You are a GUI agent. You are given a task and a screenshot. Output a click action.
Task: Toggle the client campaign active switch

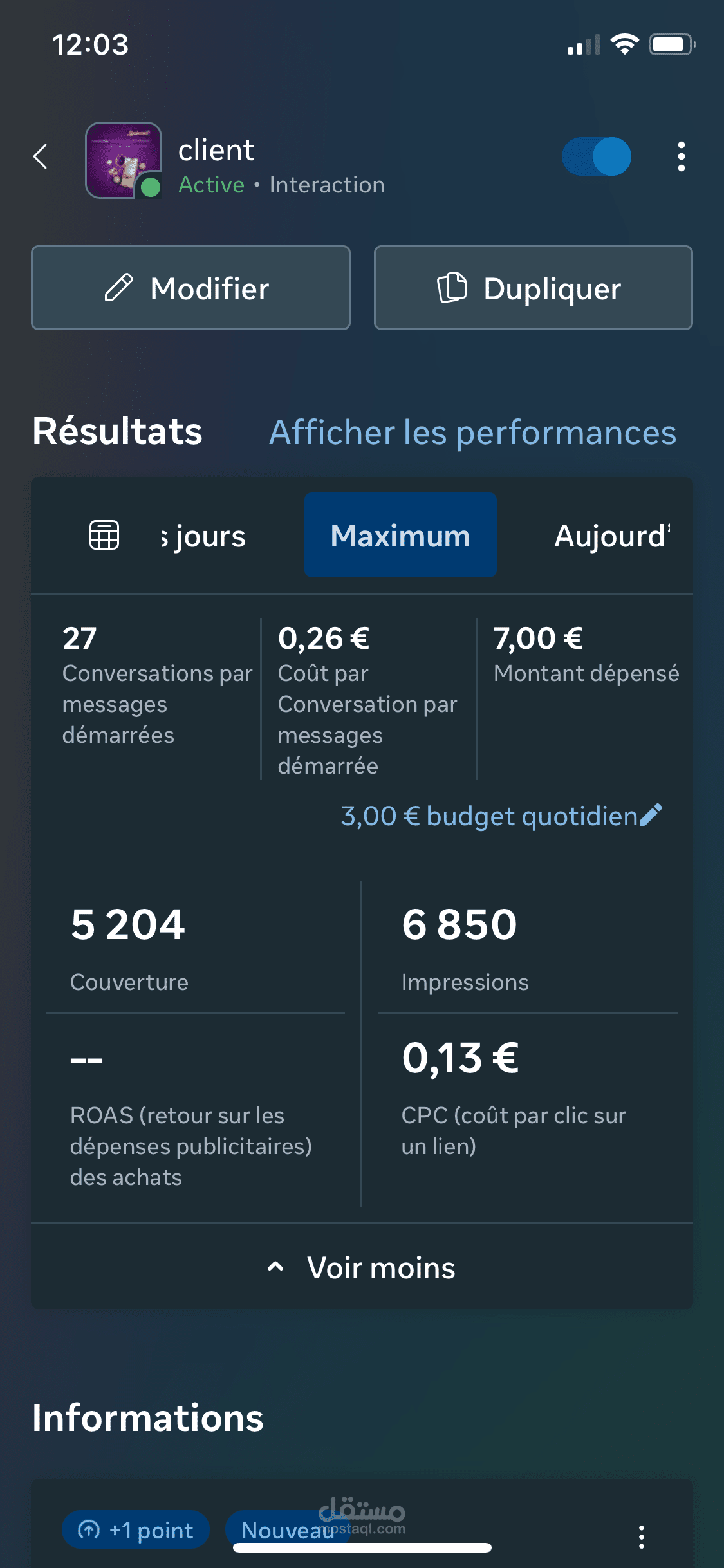[597, 156]
